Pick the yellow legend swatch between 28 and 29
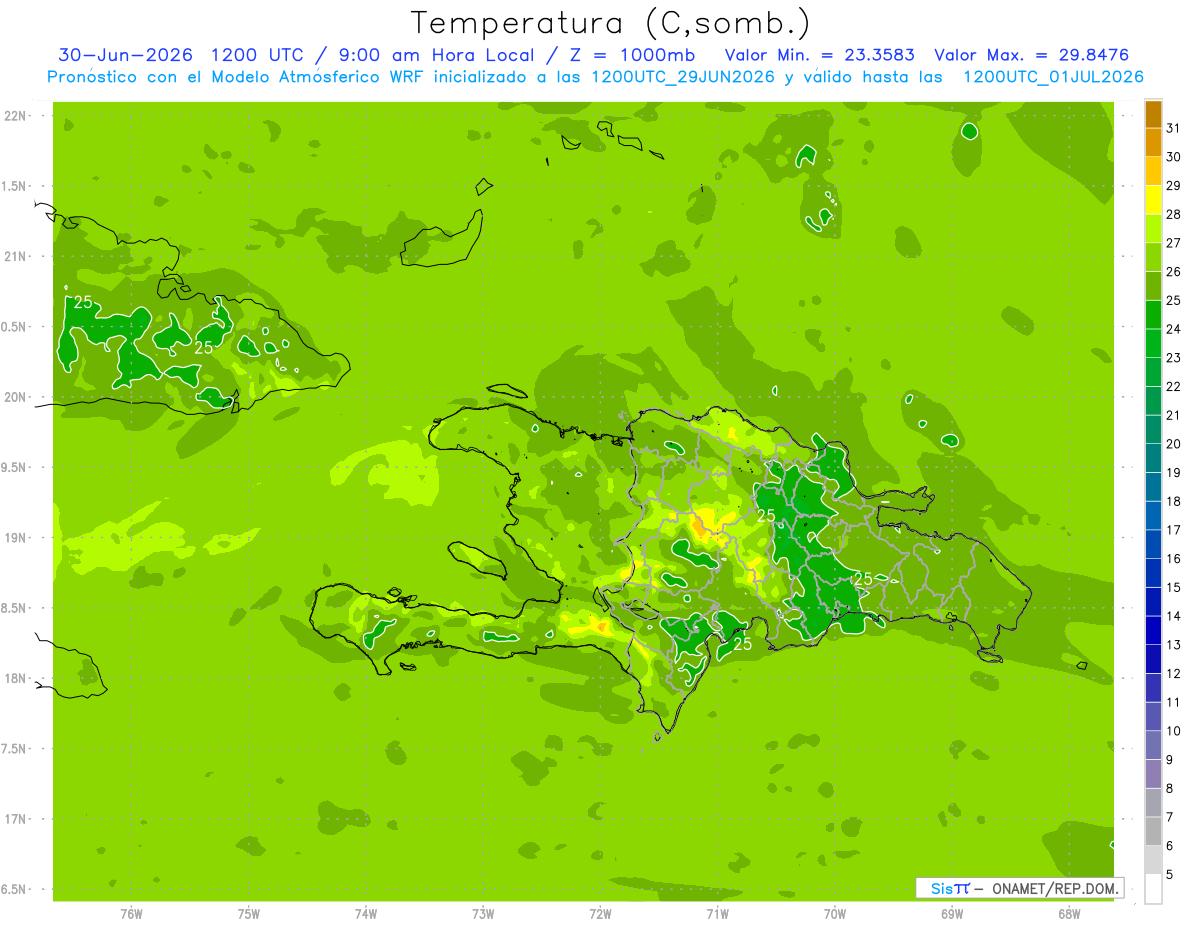This screenshot has height=927, width=1200. point(1153,200)
